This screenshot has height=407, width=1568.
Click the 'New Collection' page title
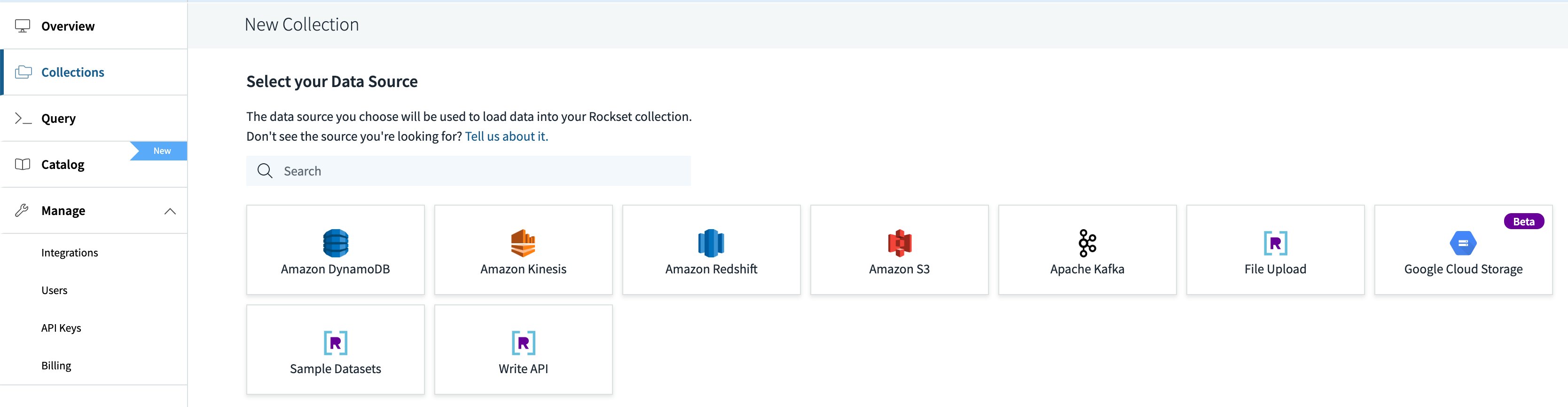click(x=301, y=24)
